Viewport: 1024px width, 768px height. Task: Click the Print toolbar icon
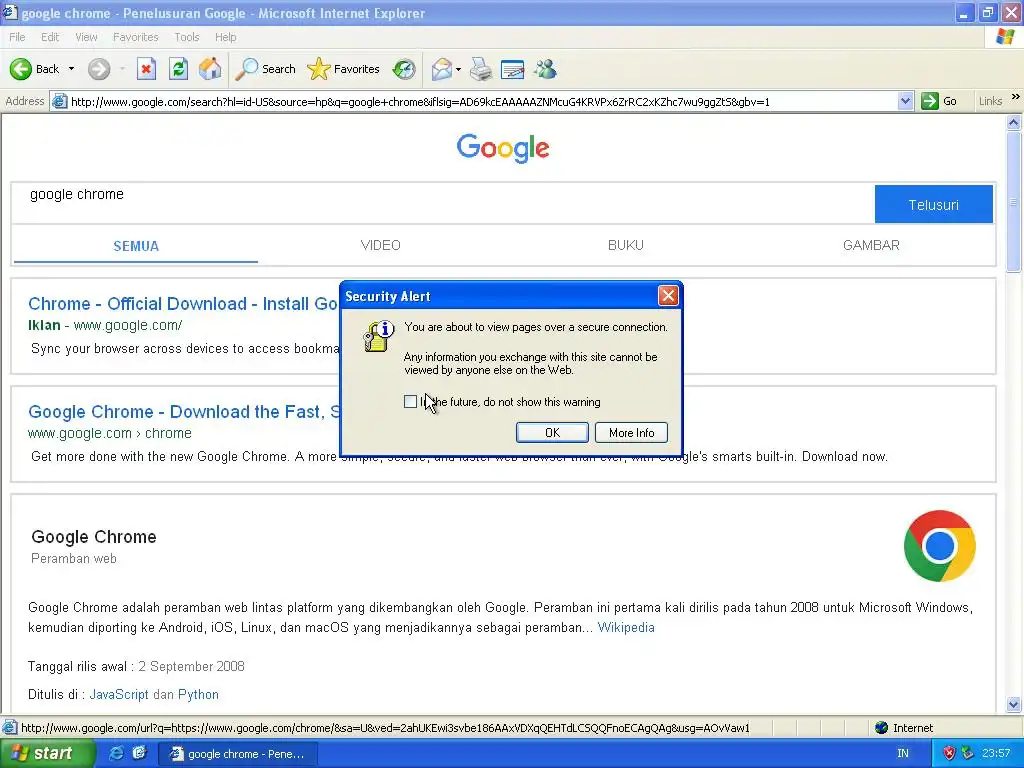click(x=481, y=69)
